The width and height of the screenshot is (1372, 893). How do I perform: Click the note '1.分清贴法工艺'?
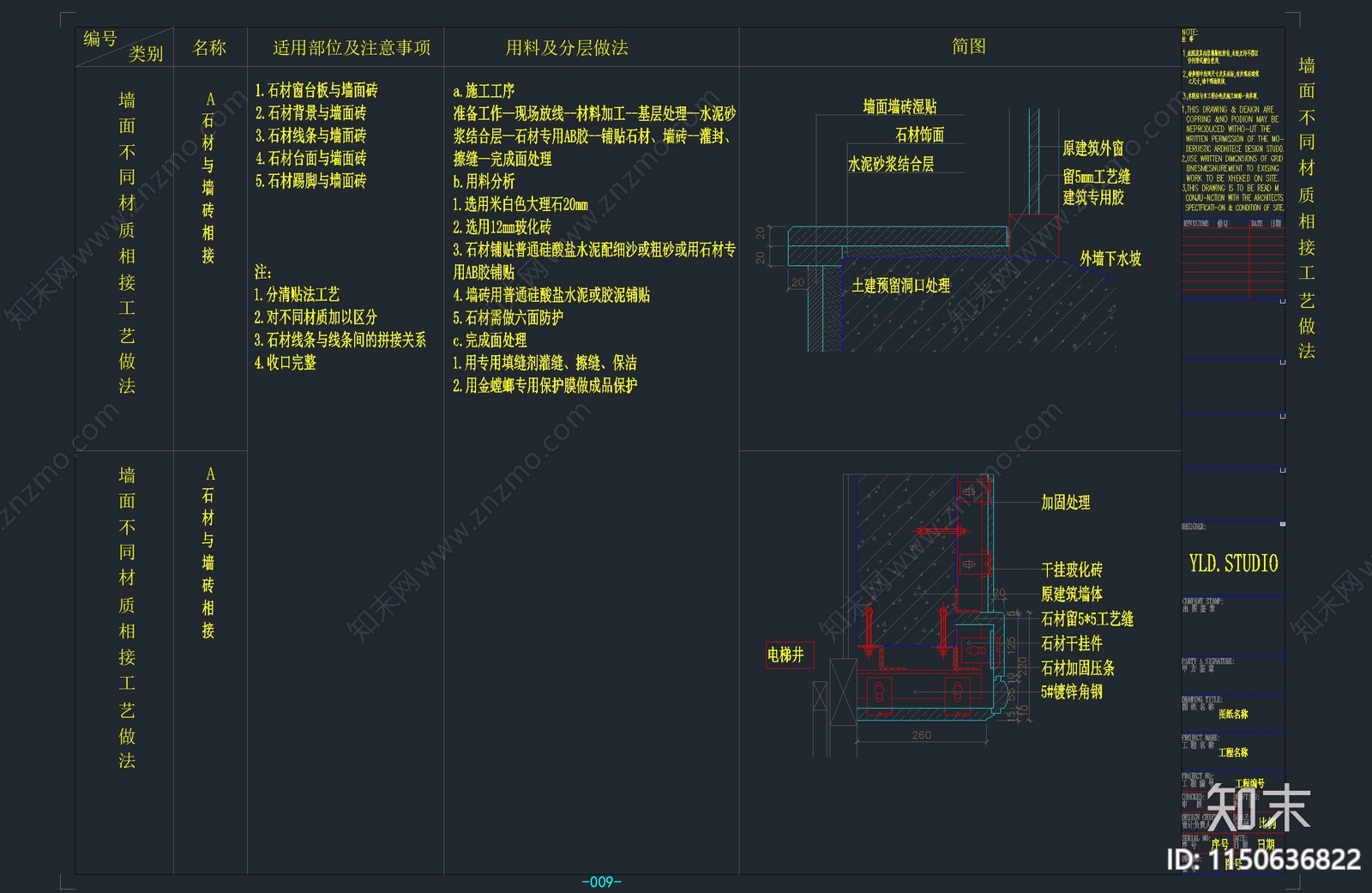[297, 294]
